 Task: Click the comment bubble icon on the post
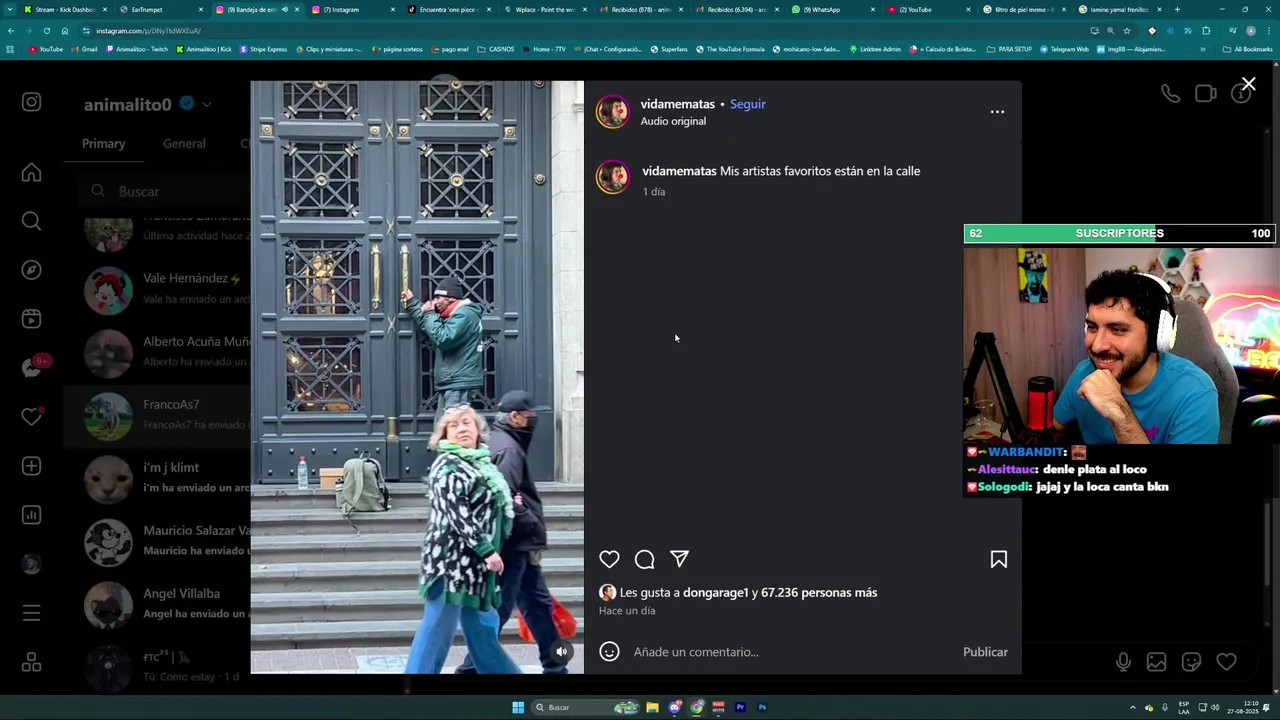coord(644,560)
